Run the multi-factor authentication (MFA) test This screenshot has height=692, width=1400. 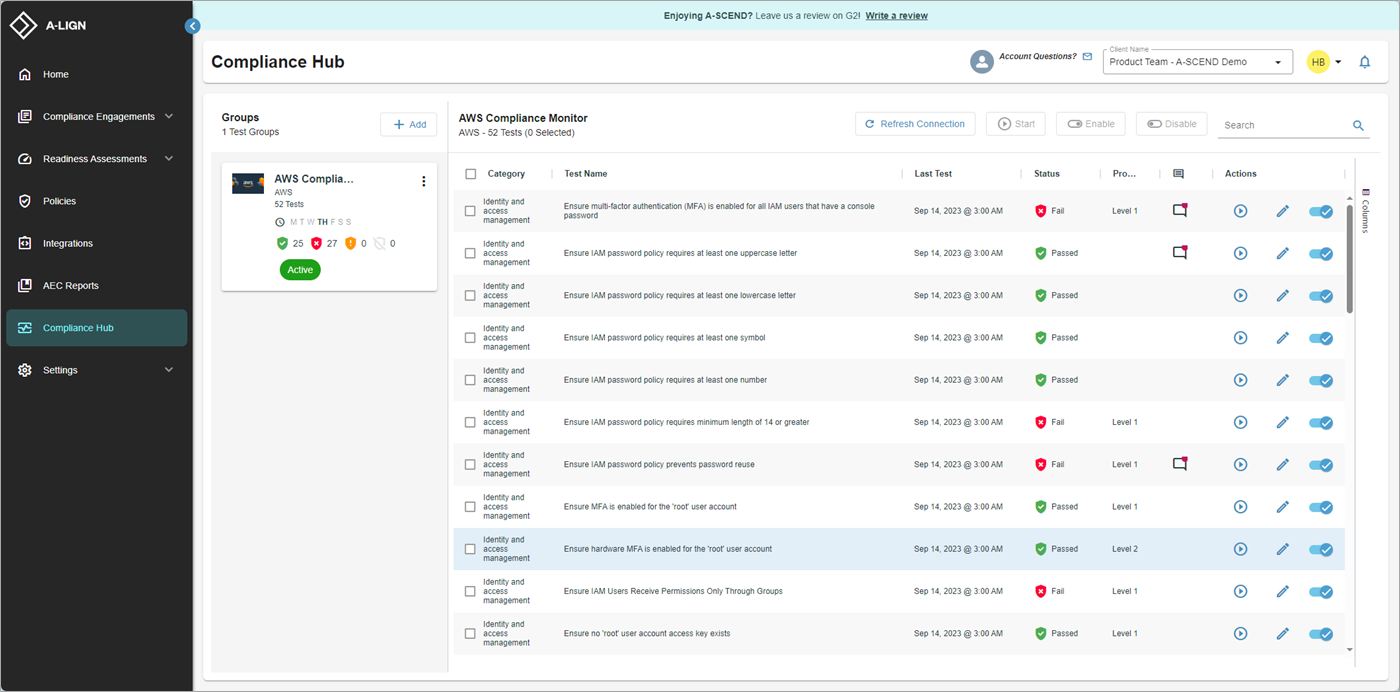1240,211
